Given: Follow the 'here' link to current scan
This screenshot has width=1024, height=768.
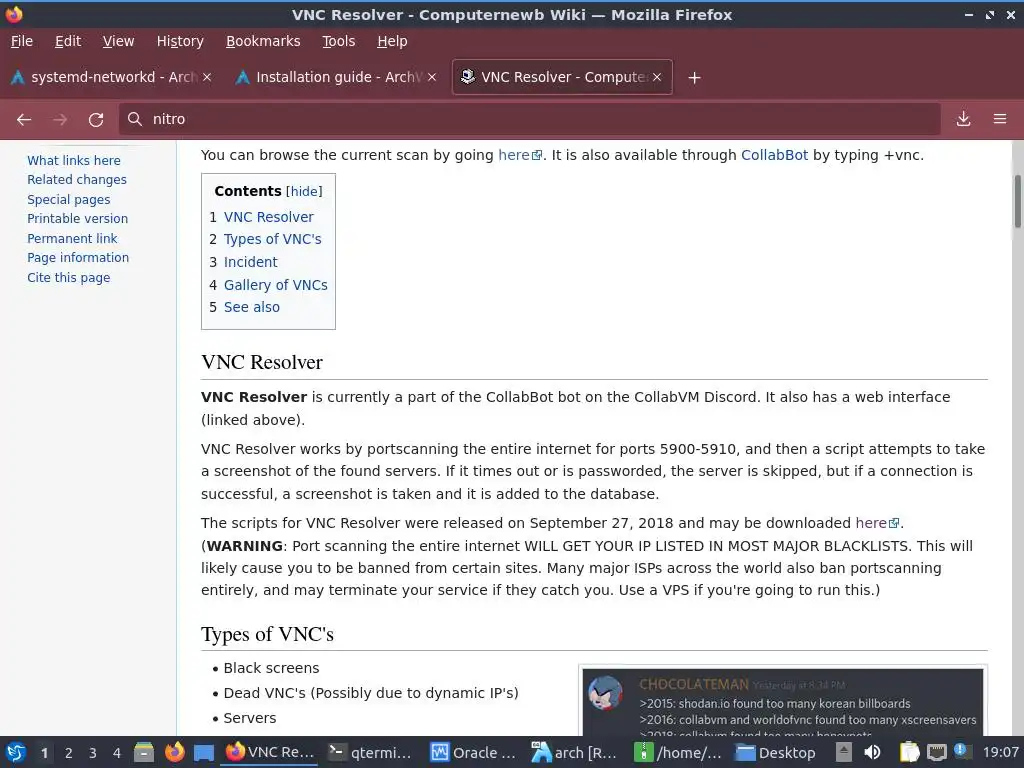Looking at the screenshot, I should click(x=520, y=155).
